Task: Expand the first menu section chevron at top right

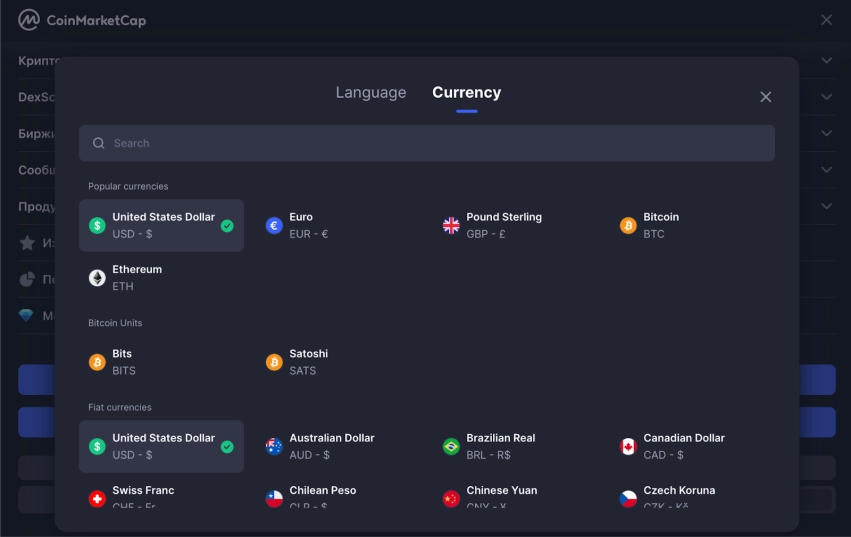Action: [x=826, y=61]
